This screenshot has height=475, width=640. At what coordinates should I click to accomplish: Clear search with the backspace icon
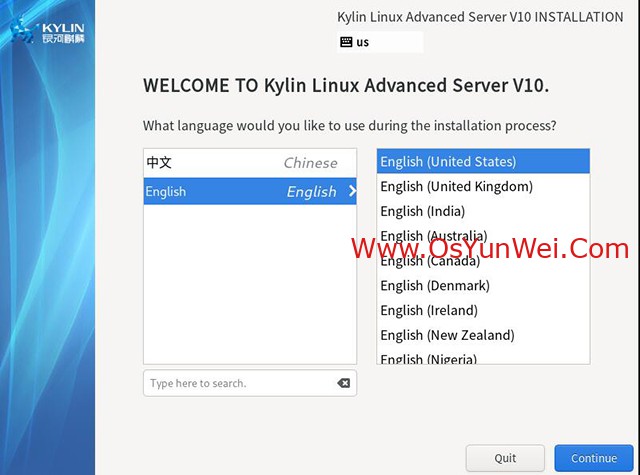343,383
